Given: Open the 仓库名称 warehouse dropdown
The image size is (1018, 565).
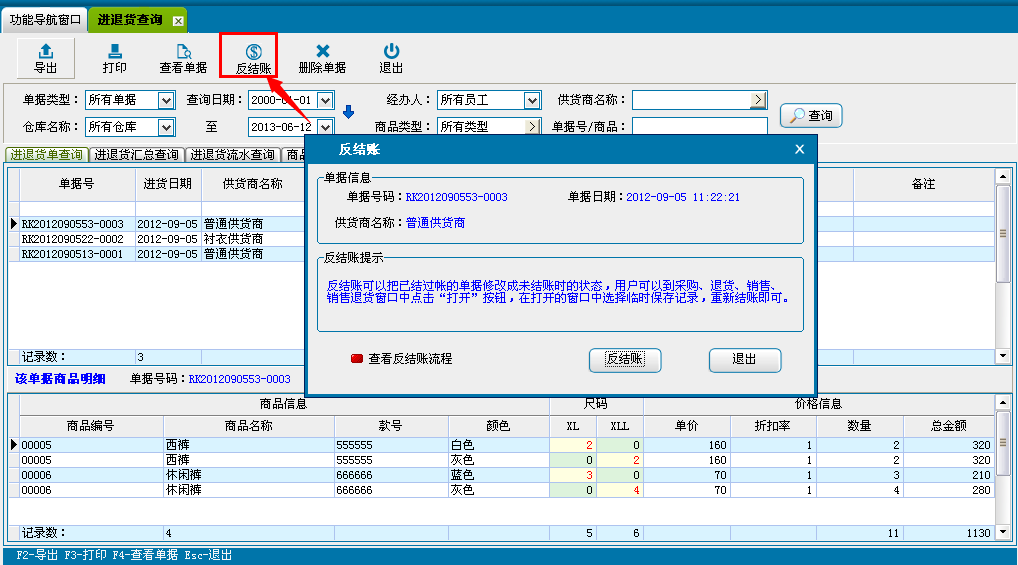Looking at the screenshot, I should coord(165,127).
